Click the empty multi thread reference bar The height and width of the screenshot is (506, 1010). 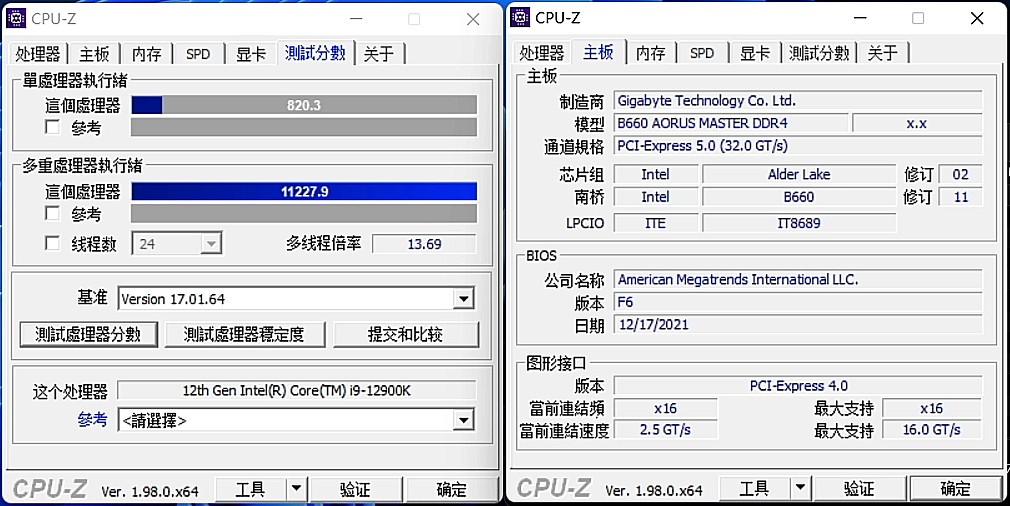coord(304,213)
